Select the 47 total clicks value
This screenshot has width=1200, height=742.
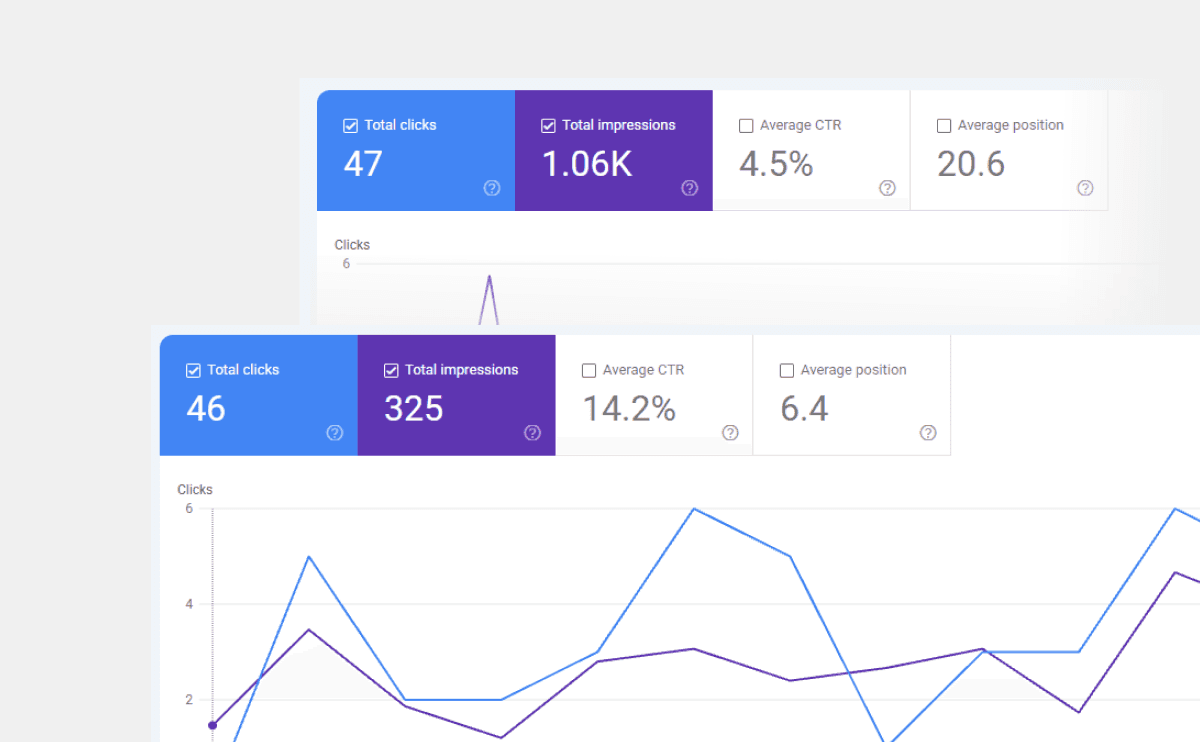pos(363,164)
